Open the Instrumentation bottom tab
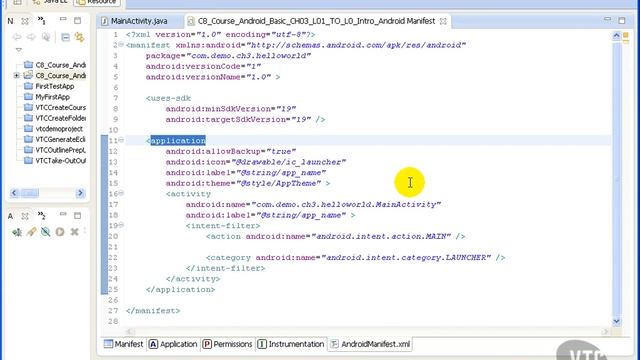This screenshot has height=360, width=640. (x=291, y=344)
